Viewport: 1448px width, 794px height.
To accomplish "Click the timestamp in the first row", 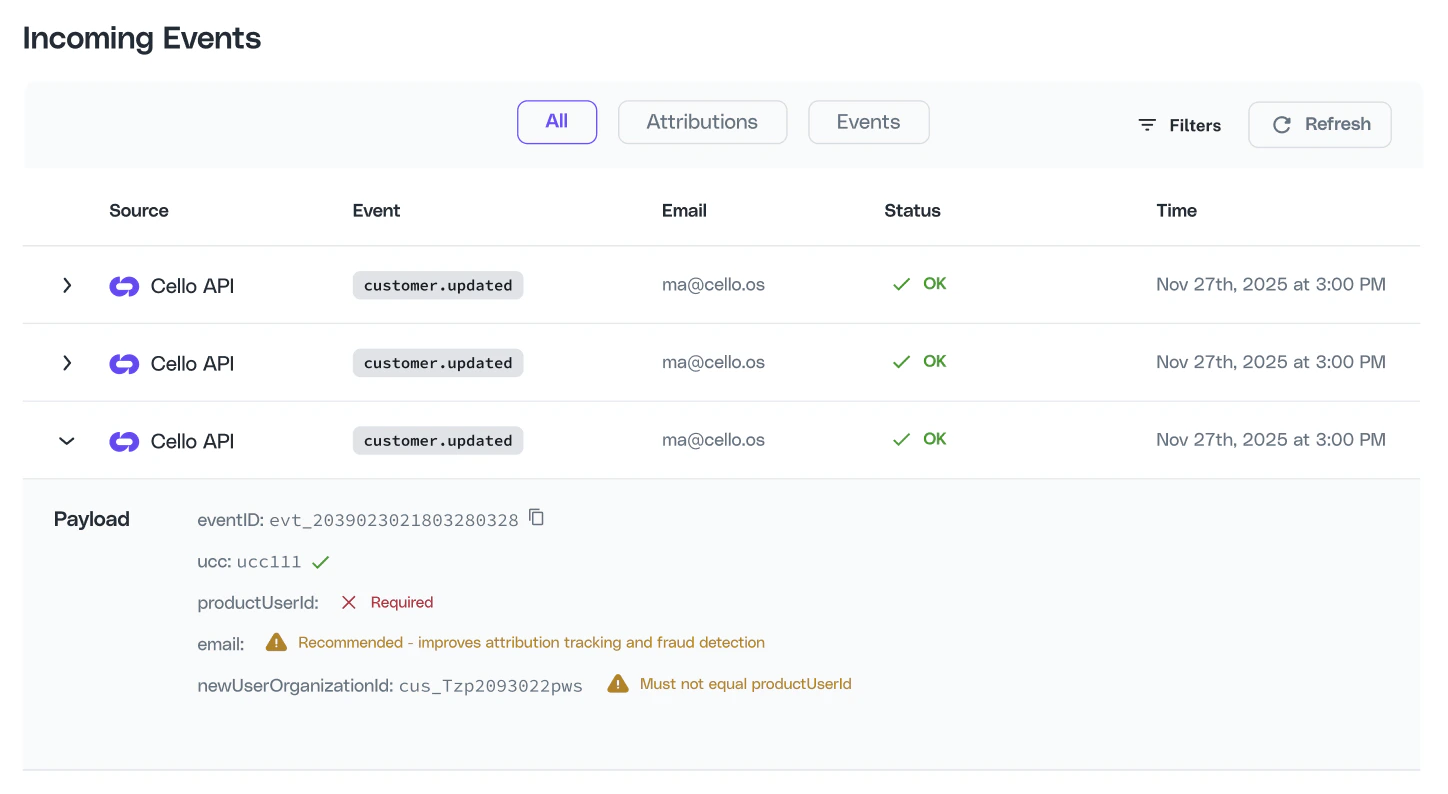I will pos(1271,284).
